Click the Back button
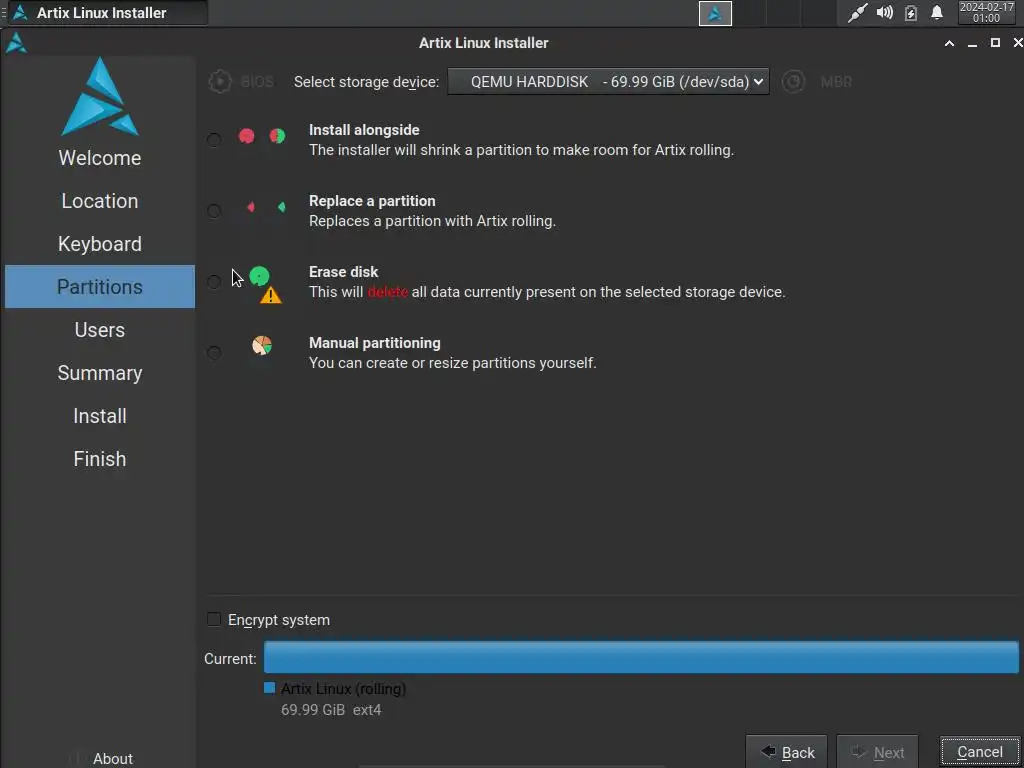1024x768 pixels. [x=786, y=752]
